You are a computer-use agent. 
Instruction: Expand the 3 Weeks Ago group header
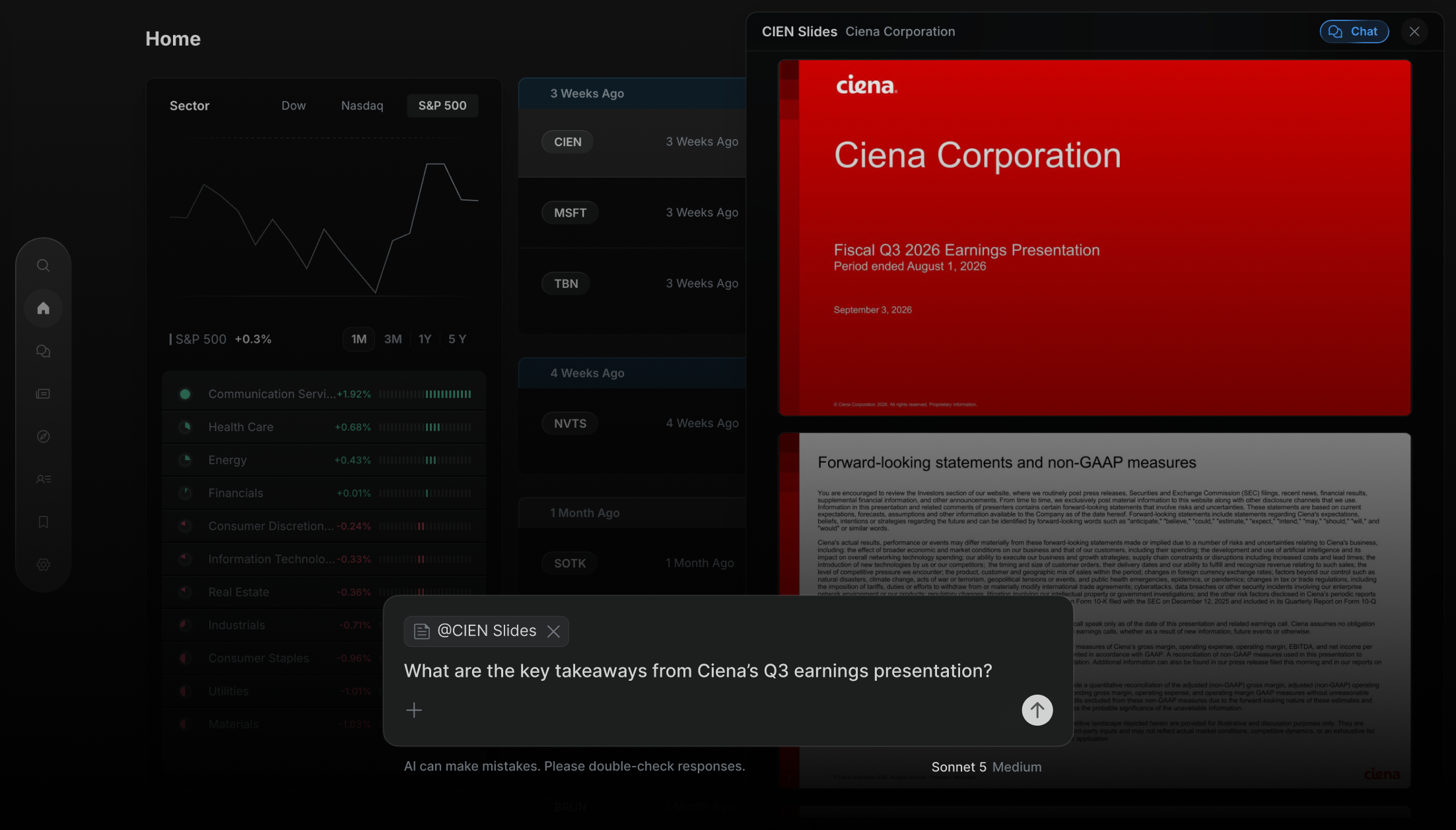632,94
